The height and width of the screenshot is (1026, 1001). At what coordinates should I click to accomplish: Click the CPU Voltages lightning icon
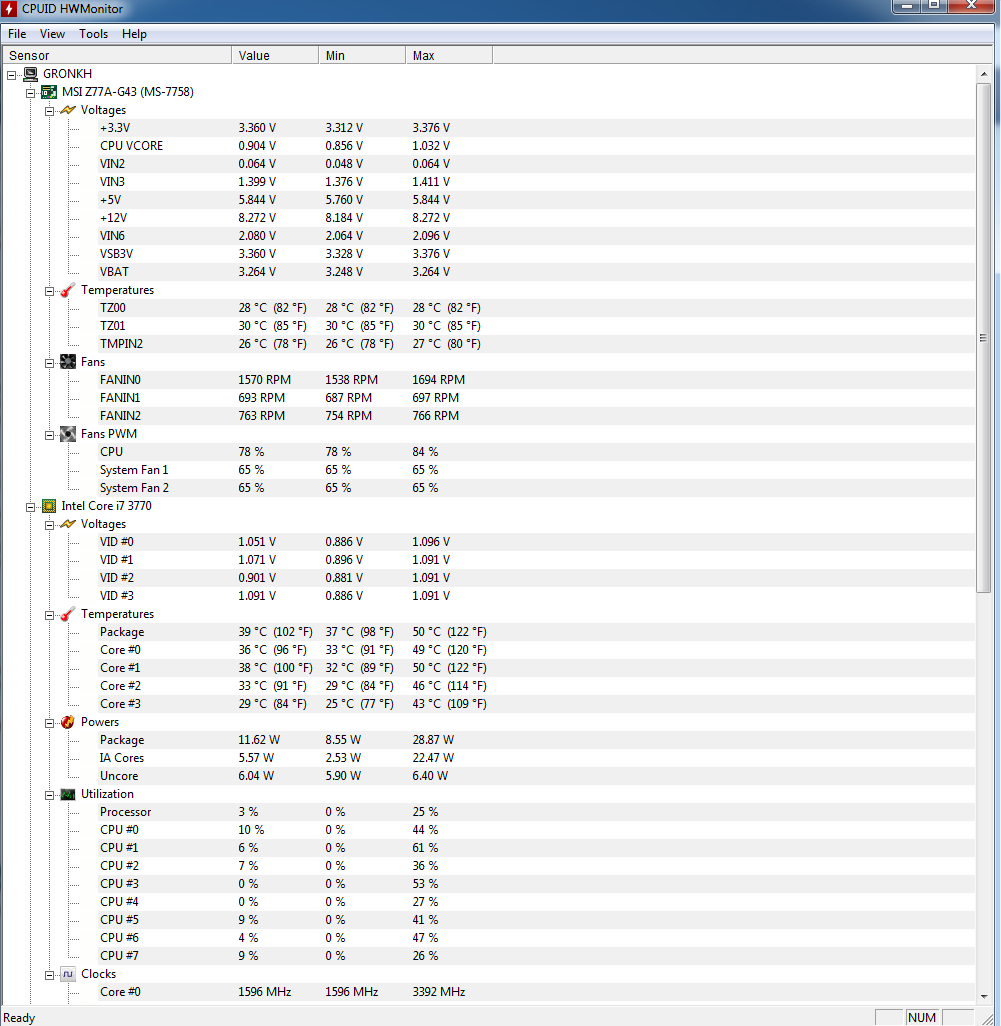tap(68, 524)
